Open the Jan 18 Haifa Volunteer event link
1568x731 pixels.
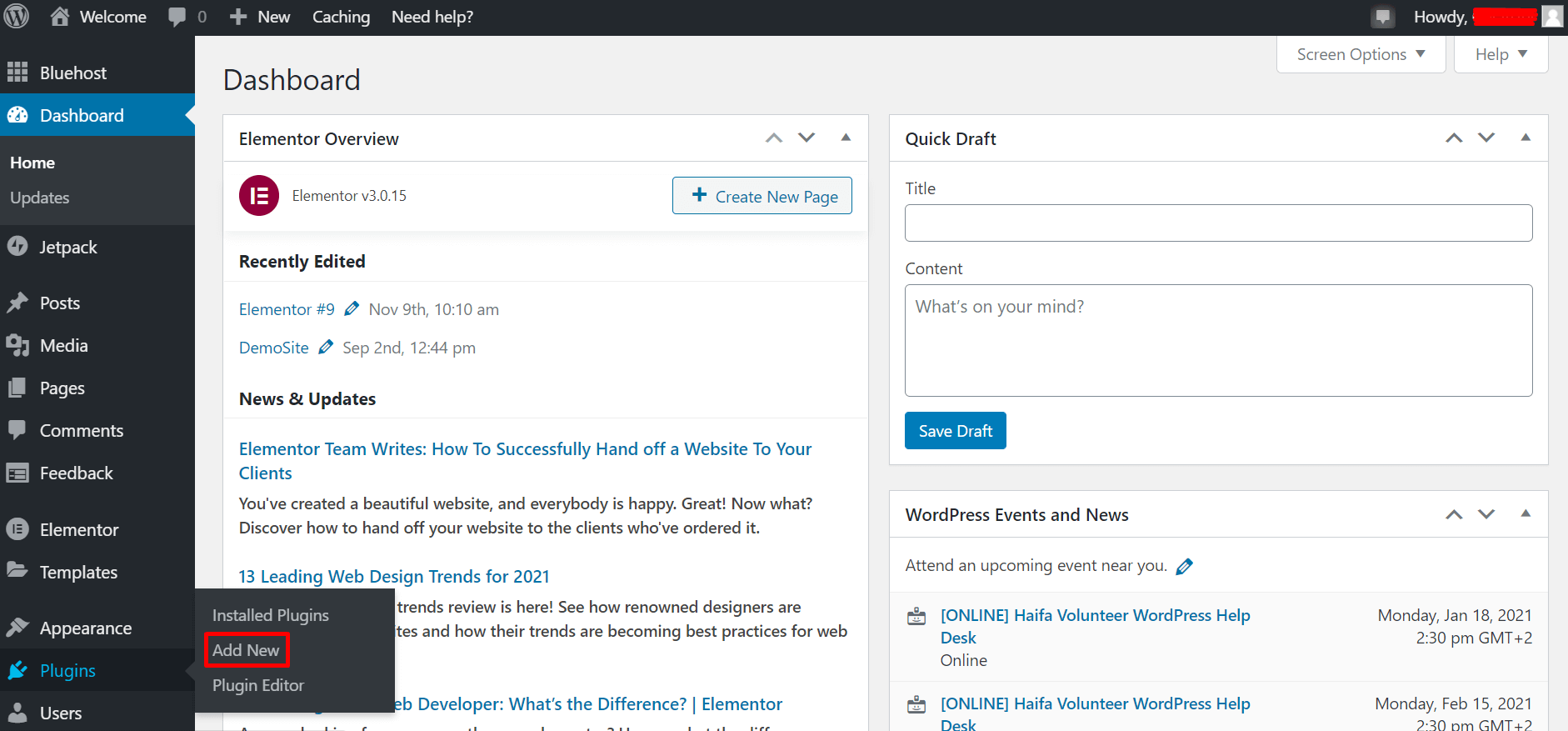point(1096,626)
